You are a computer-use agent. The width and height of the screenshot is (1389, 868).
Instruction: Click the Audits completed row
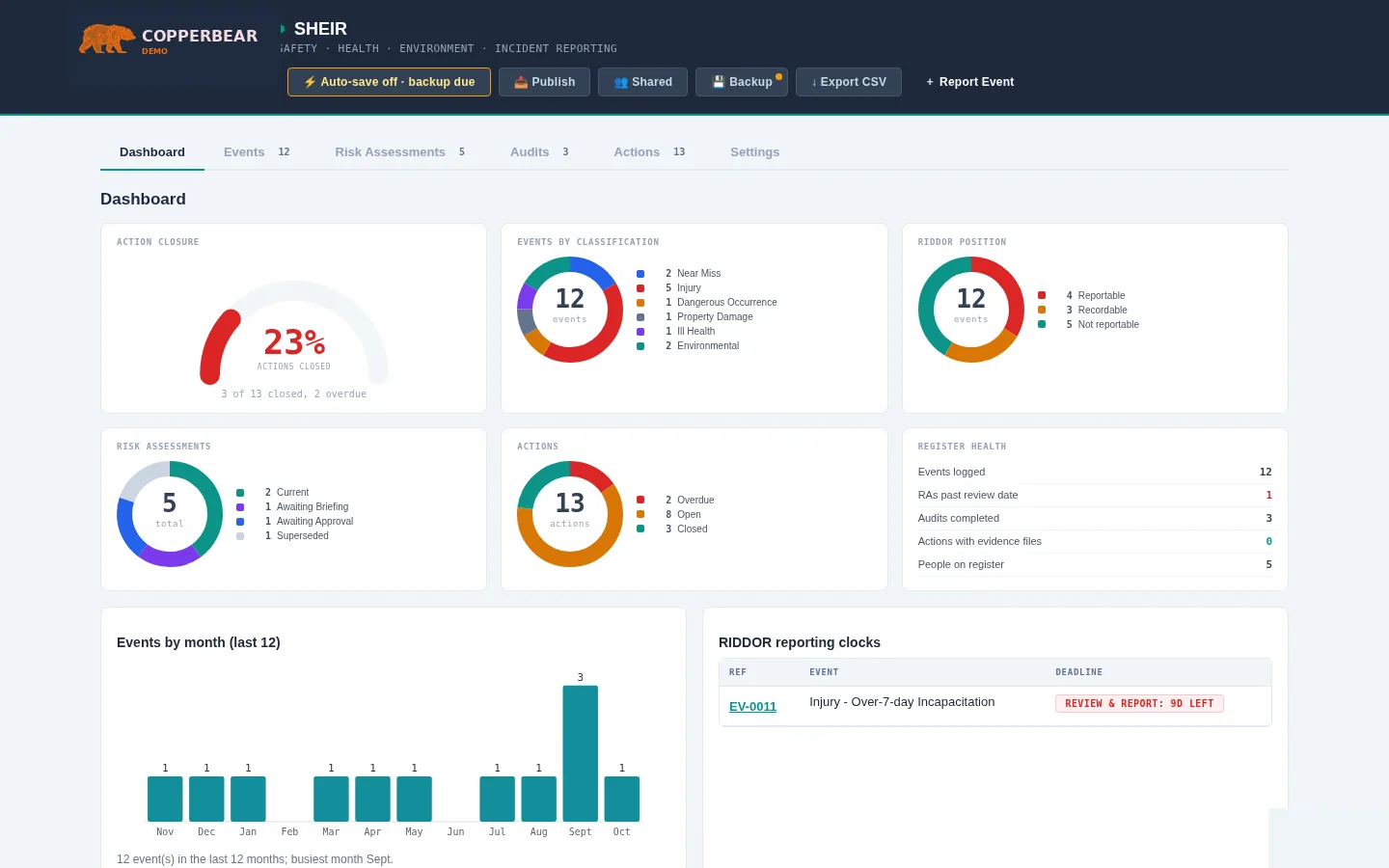tap(1095, 518)
